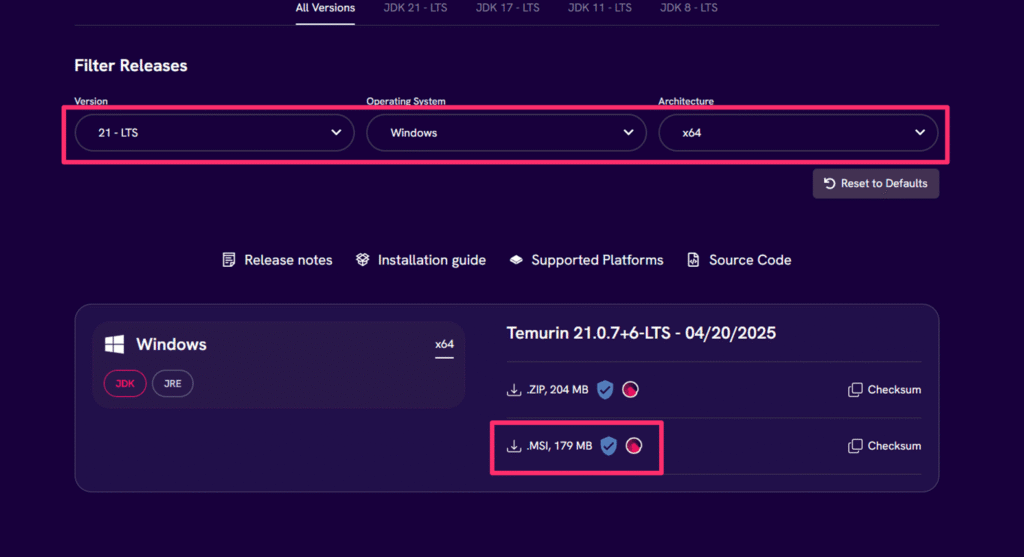Open the Operating System dropdown showing Windows
This screenshot has height=557, width=1024.
(x=506, y=133)
